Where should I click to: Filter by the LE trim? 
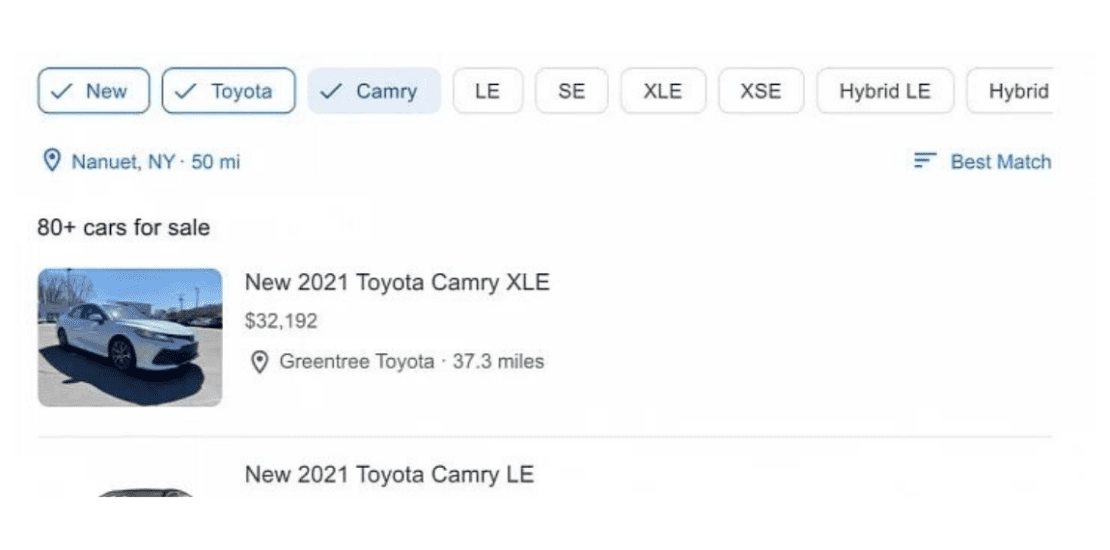point(488,91)
